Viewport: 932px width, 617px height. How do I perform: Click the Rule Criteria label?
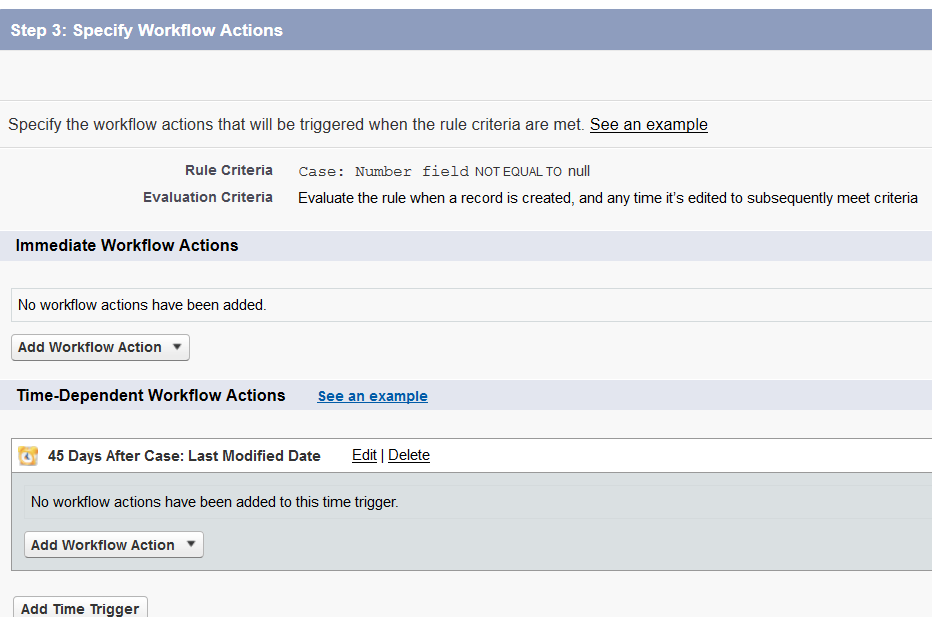(x=228, y=170)
